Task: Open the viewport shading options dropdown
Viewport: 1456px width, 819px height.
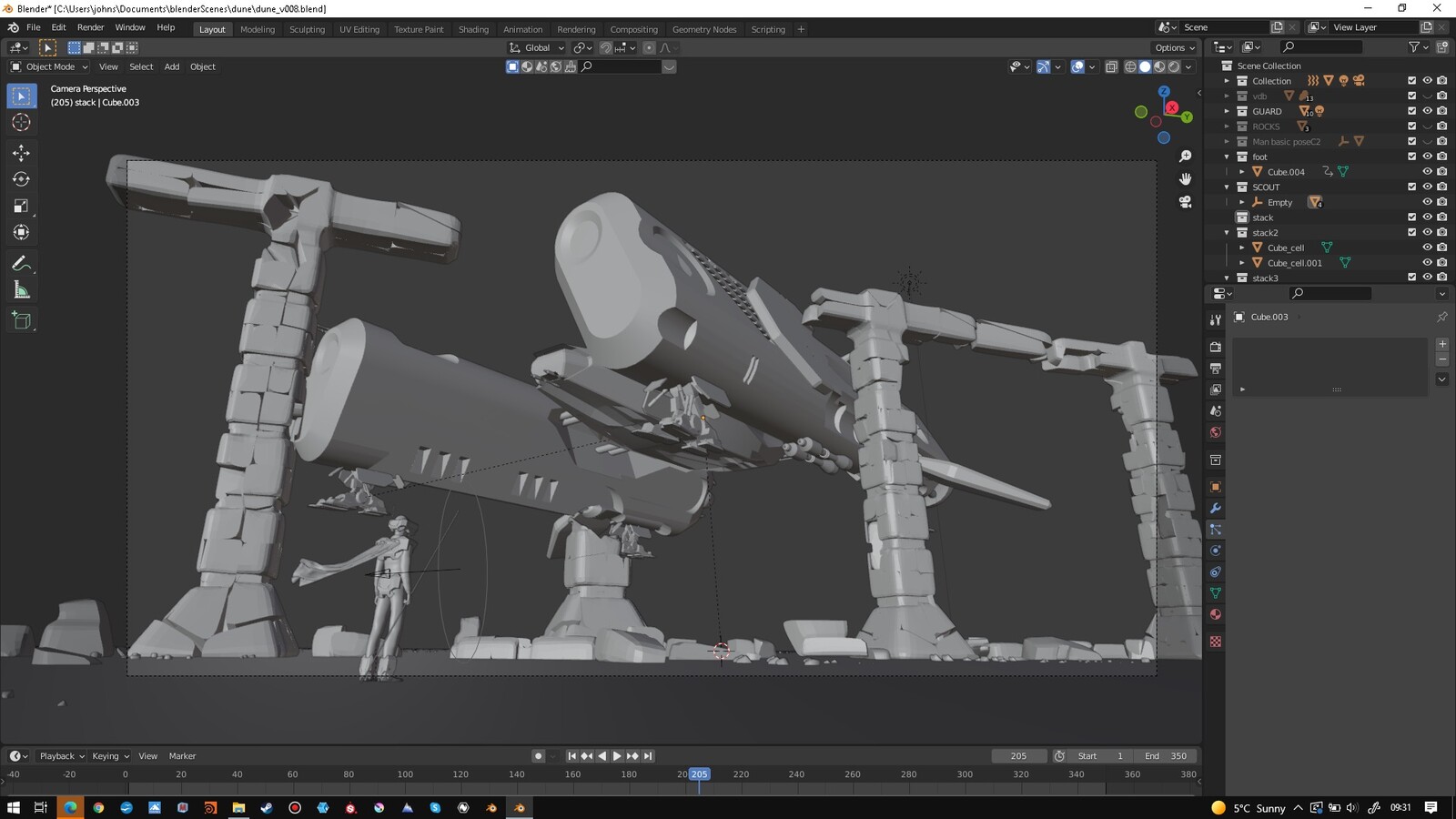Action: click(1188, 66)
